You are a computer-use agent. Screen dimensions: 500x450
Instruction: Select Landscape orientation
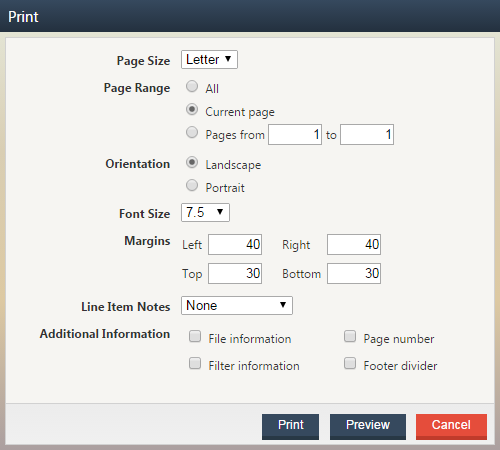192,162
